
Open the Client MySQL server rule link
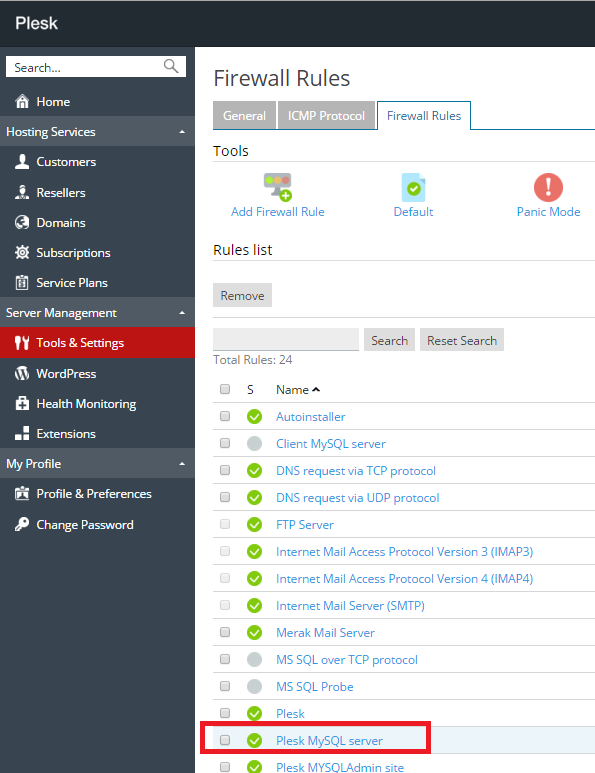tap(330, 444)
